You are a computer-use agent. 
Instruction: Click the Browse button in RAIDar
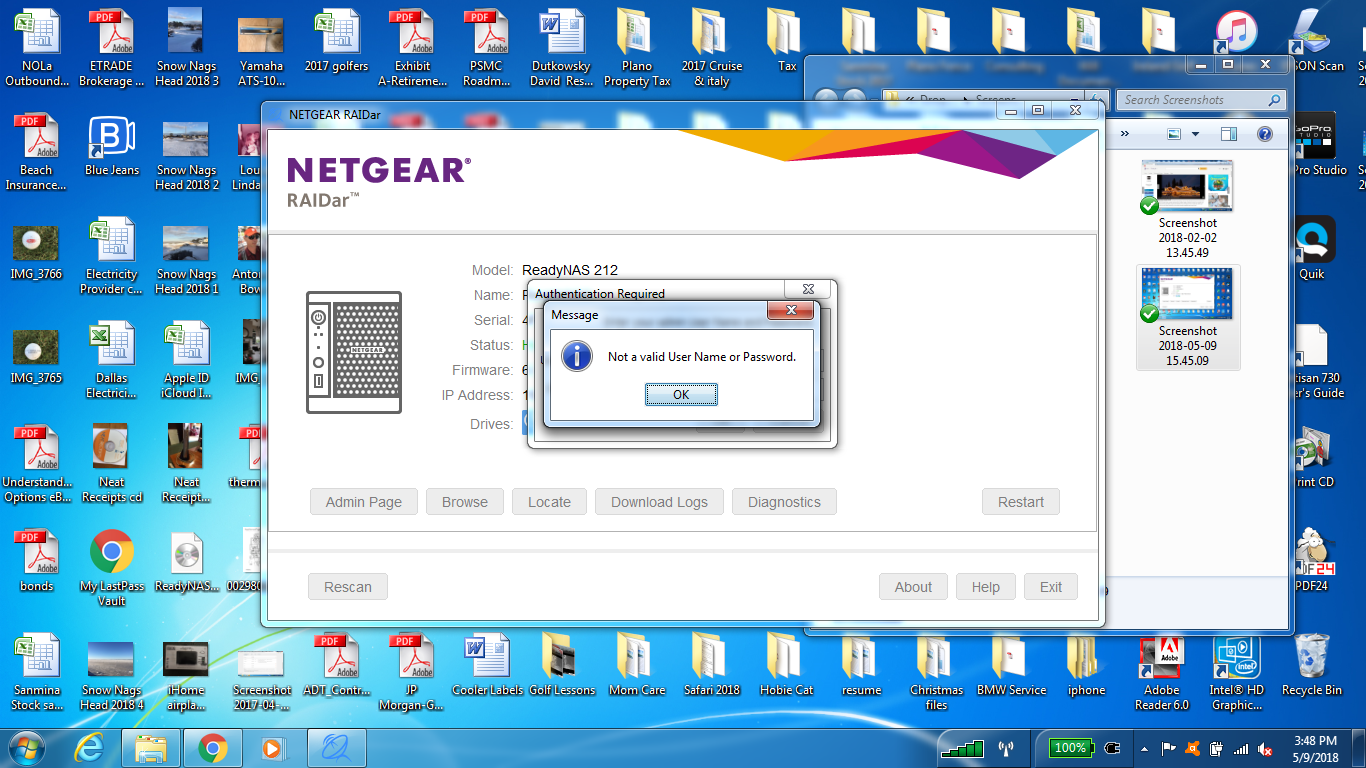point(465,502)
